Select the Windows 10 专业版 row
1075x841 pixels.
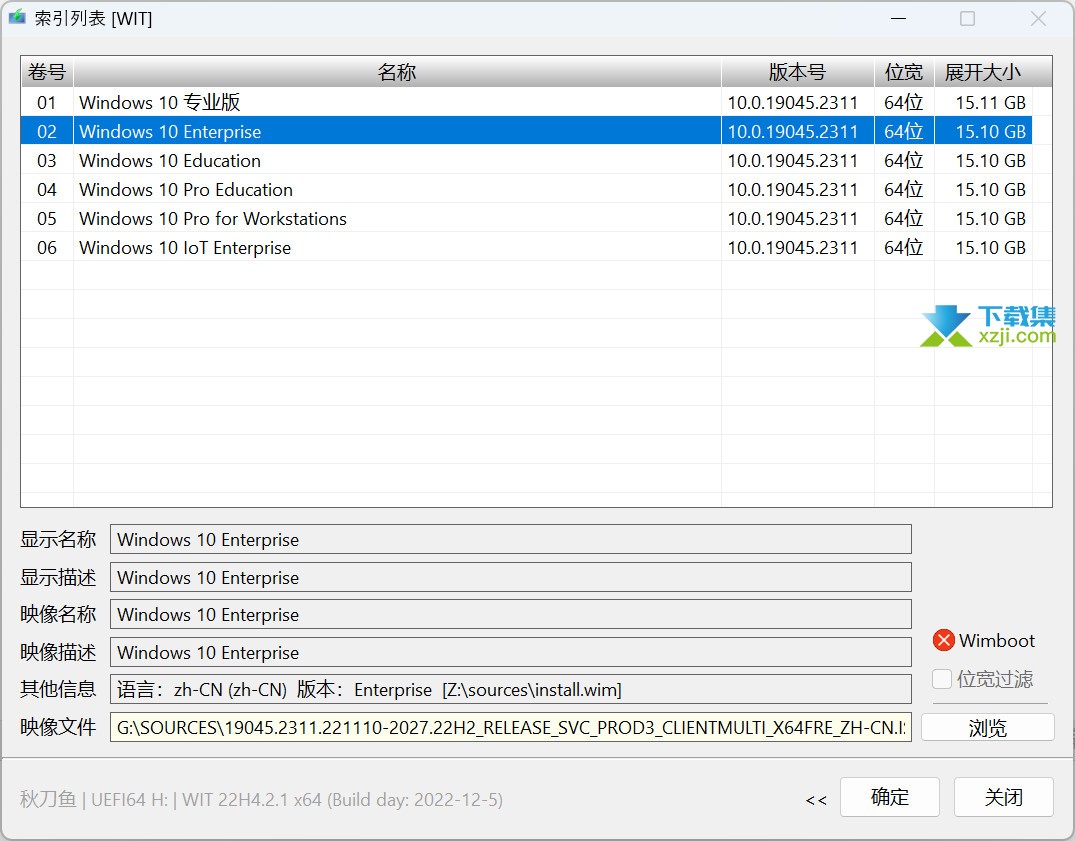(527, 102)
